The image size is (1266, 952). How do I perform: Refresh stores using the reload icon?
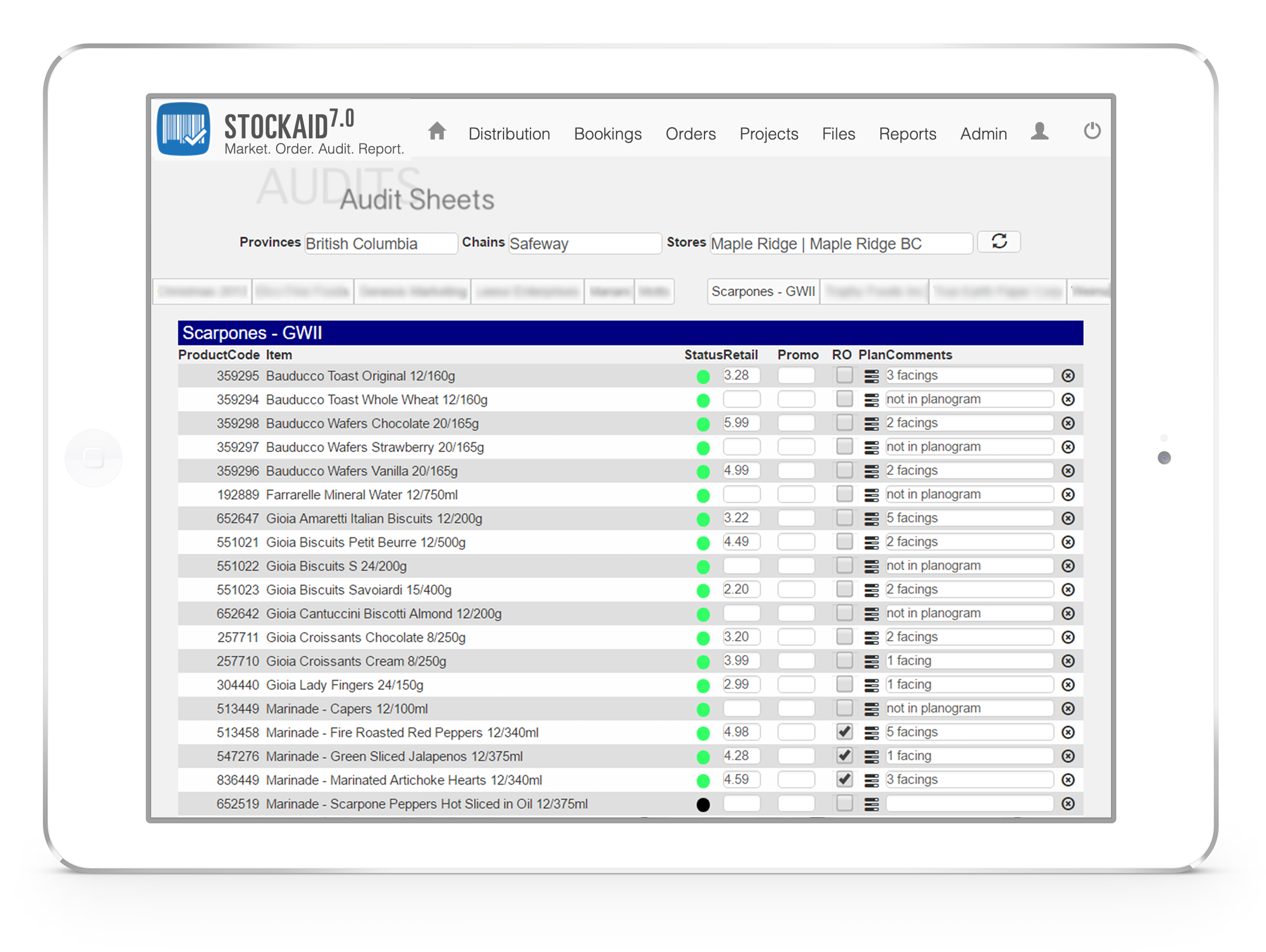[x=999, y=242]
